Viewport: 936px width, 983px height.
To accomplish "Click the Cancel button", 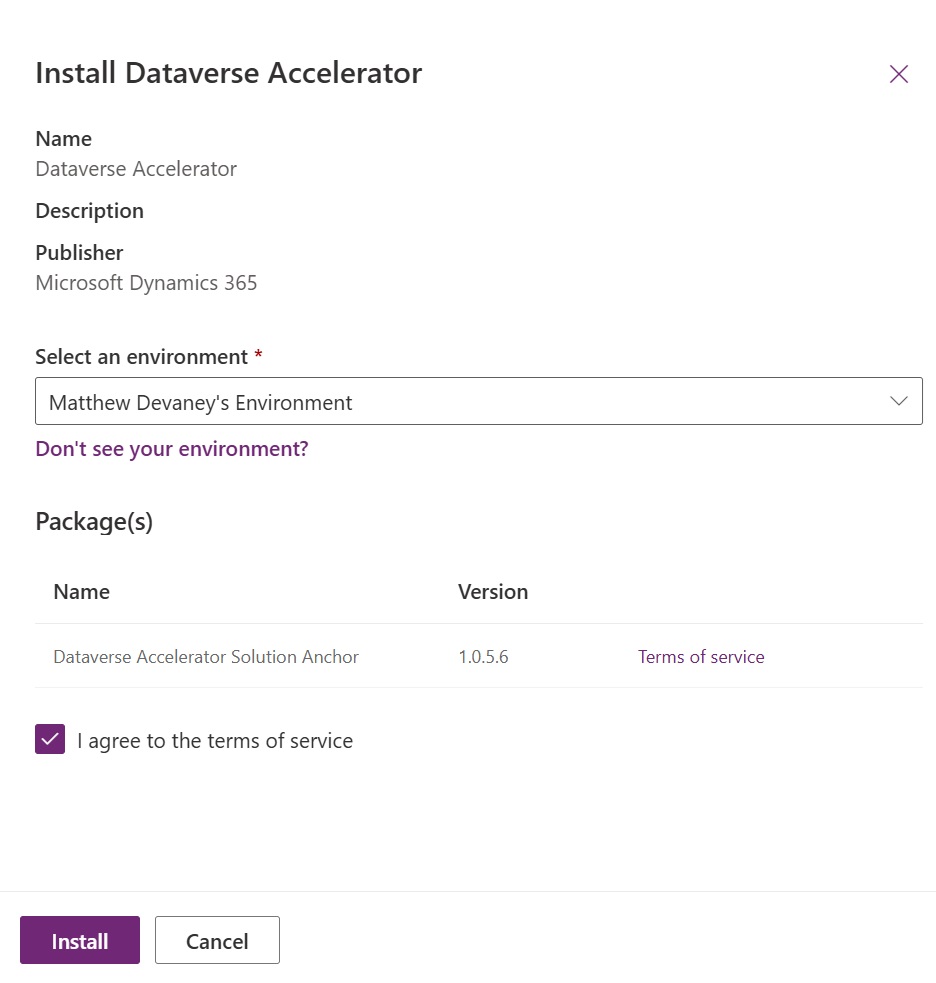I will [x=217, y=940].
